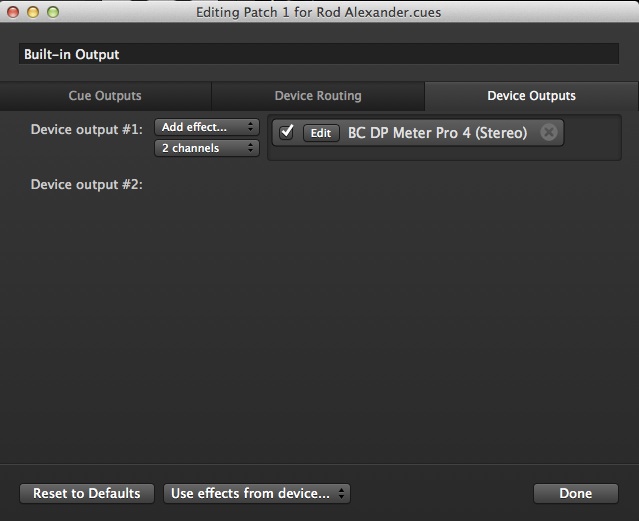Disable the BC DP Meter Pro 4 checkbox
The width and height of the screenshot is (639, 521).
click(287, 132)
